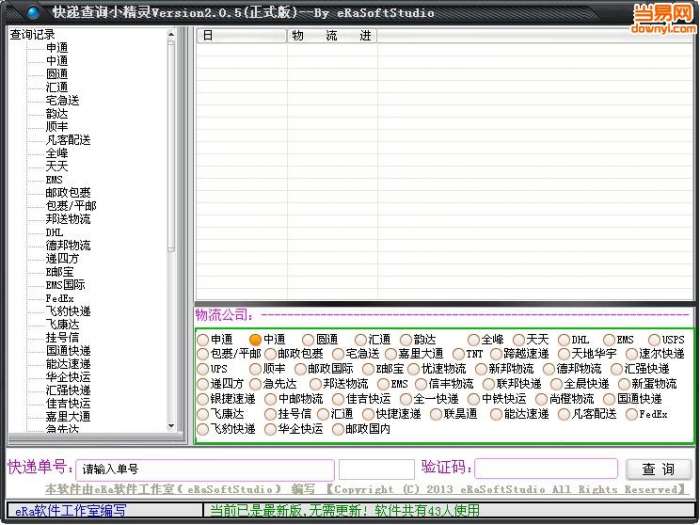Click EMS国际 in the query records tree
This screenshot has width=700, height=525.
coord(65,285)
